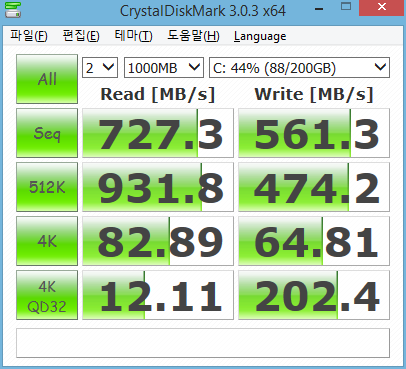
Task: Select the Seq write result 561.3
Action: click(314, 133)
